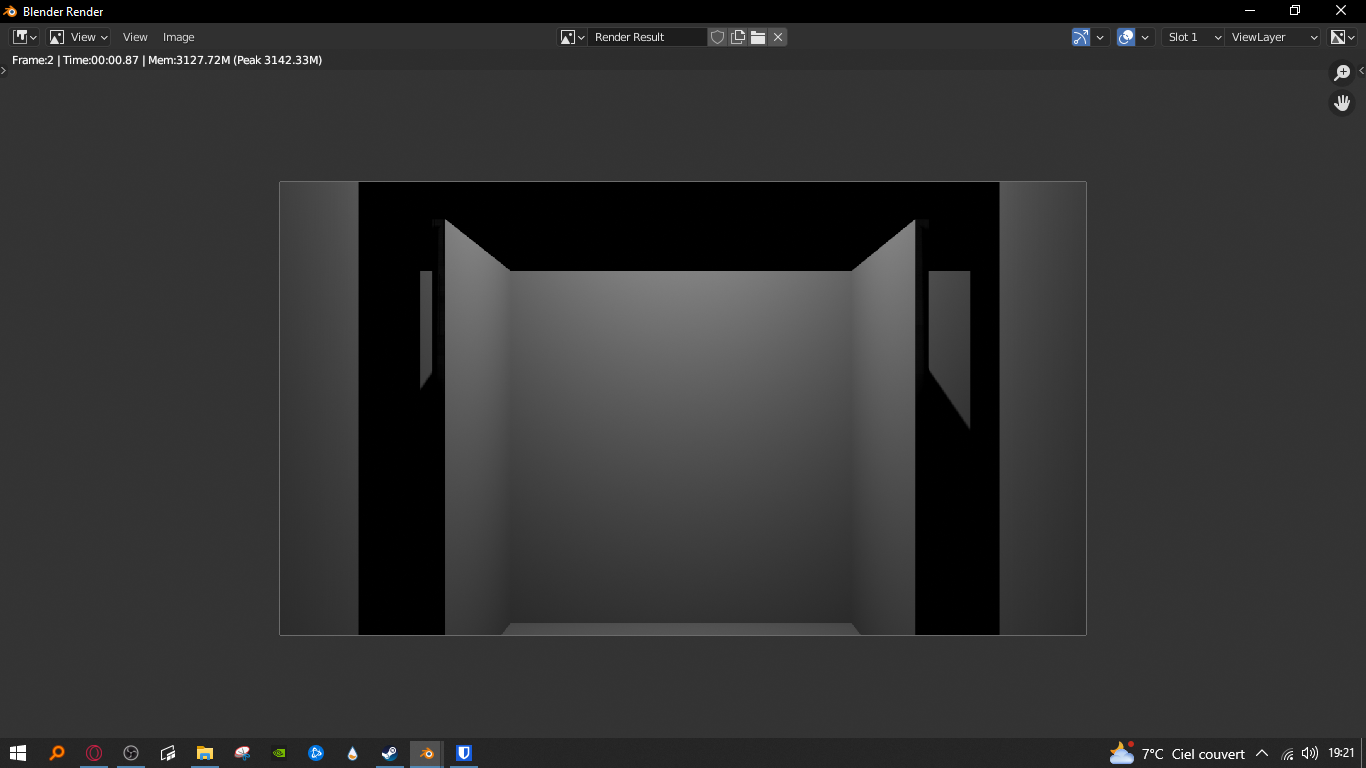Launch Opera from the taskbar

tap(94, 753)
